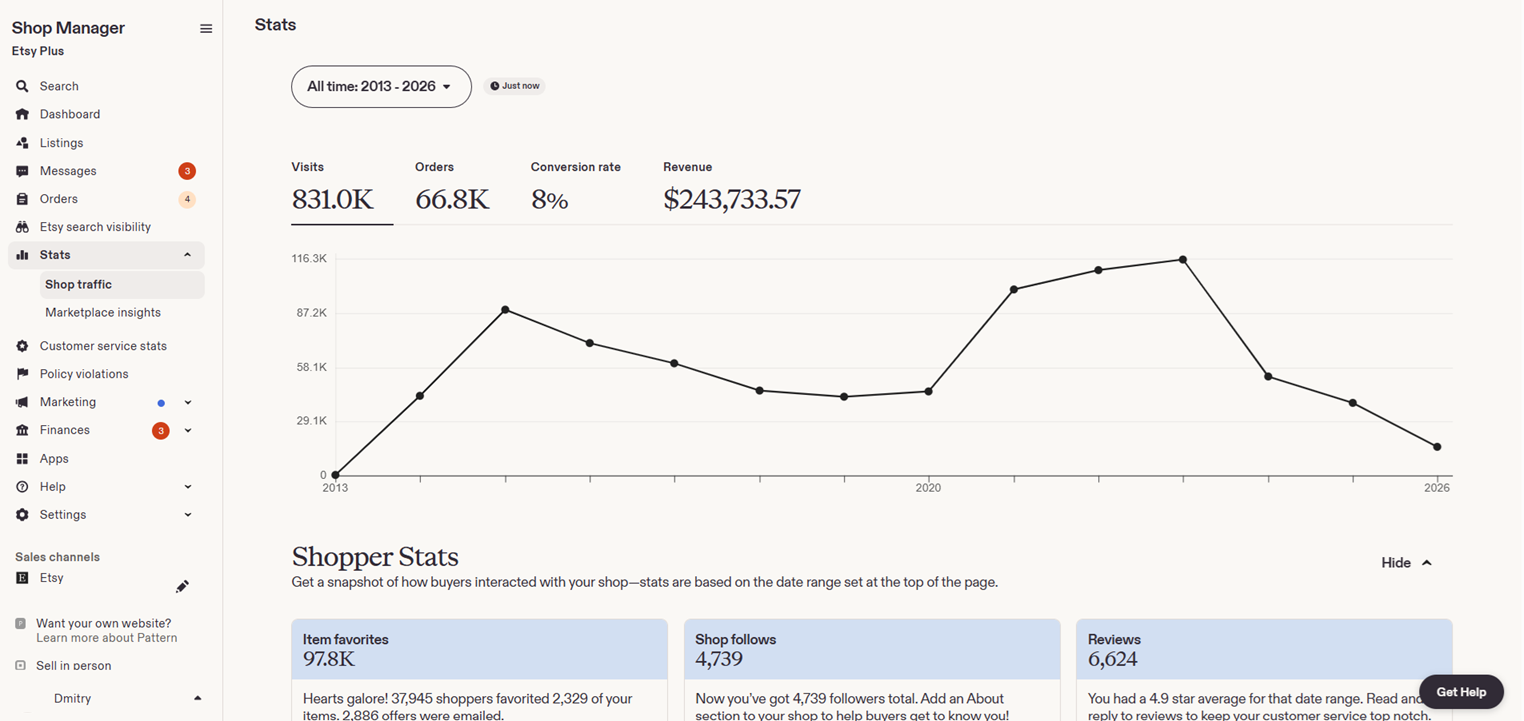This screenshot has height=721, width=1524.
Task: Click the Policy violations flag icon
Action: (x=22, y=374)
